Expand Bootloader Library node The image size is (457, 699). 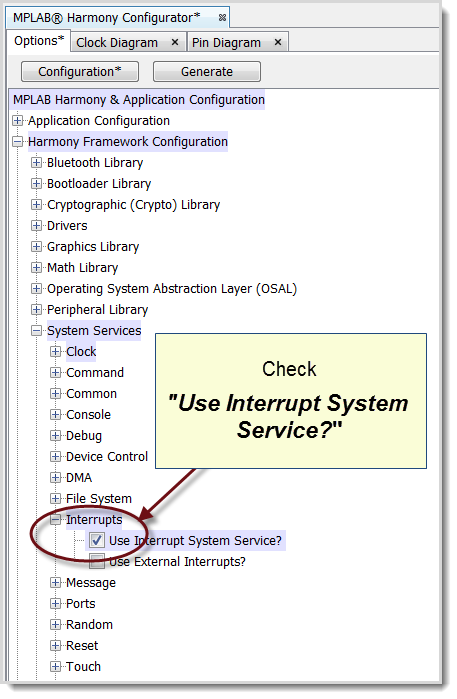[37, 184]
